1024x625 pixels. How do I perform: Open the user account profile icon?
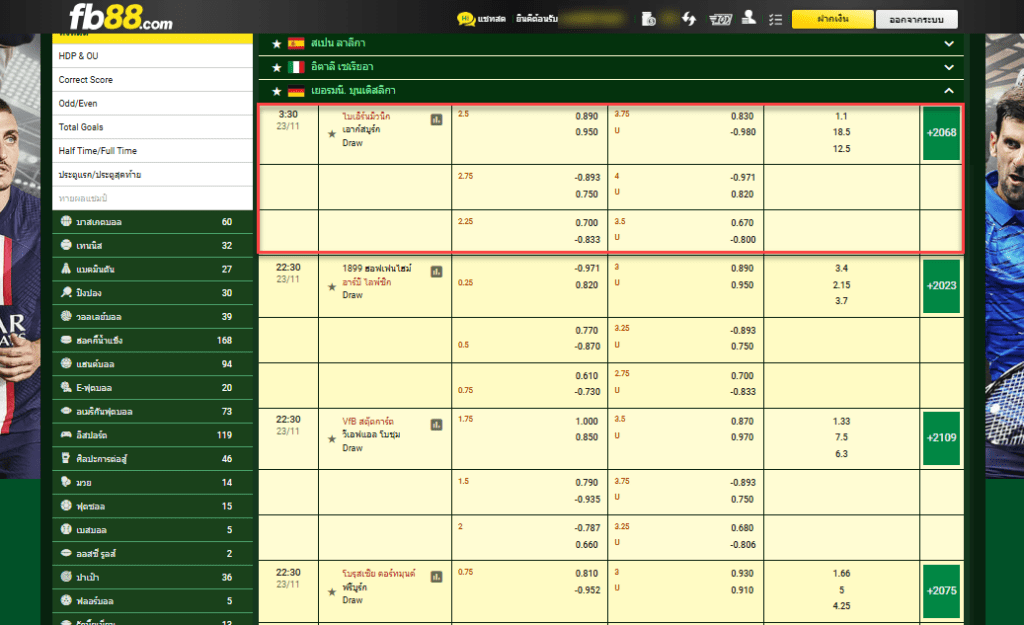pos(749,18)
